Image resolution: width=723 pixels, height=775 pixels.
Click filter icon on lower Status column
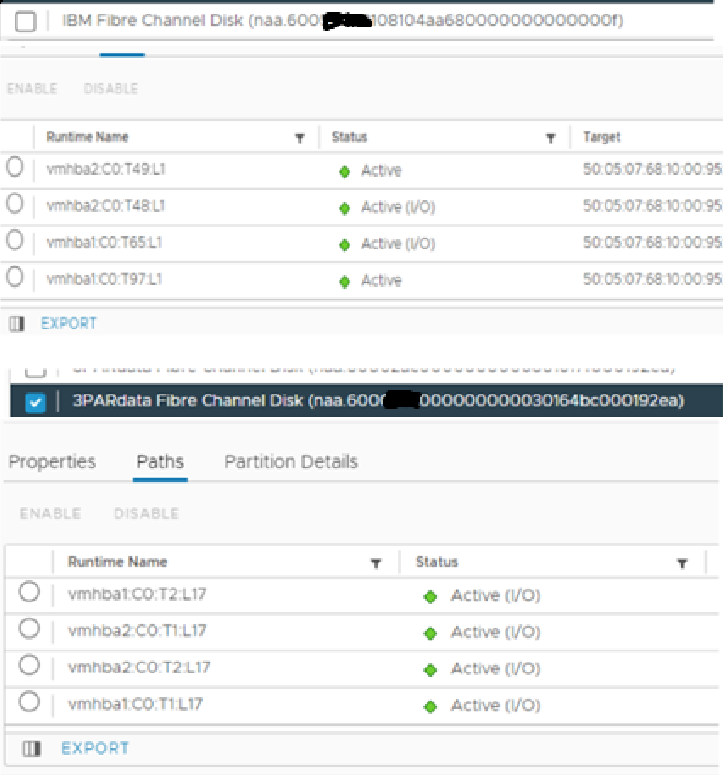(682, 563)
